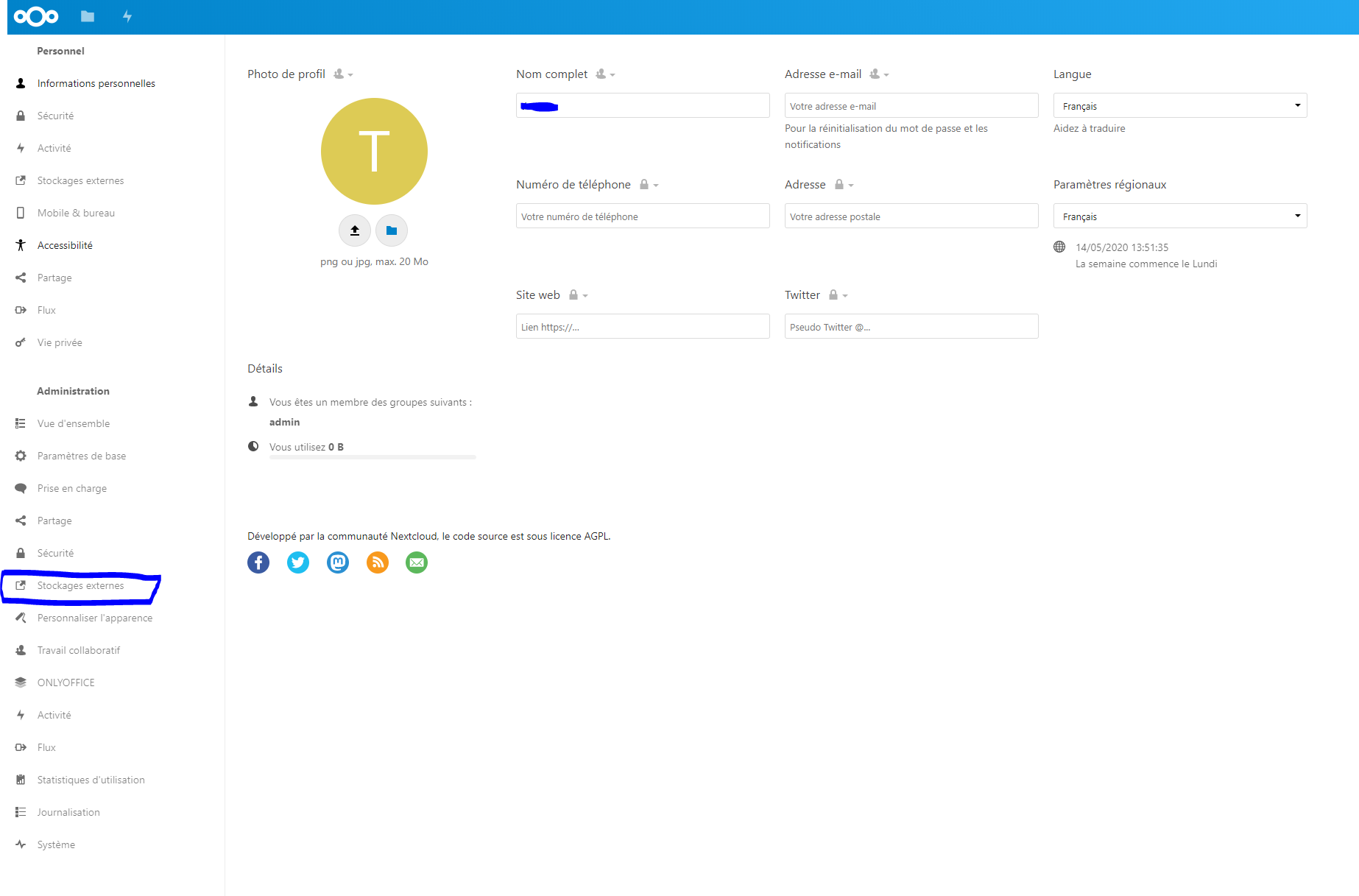This screenshot has height=896, width=1359.
Task: Click the date 14/05/2020 13:51:35
Action: point(1122,247)
